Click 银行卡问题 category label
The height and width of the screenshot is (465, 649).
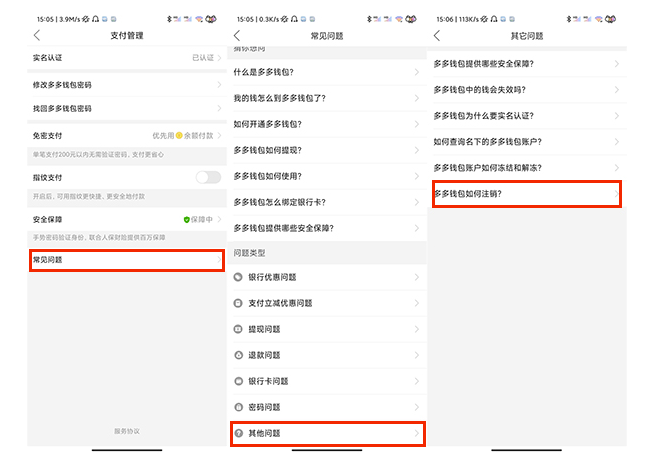[x=268, y=381]
